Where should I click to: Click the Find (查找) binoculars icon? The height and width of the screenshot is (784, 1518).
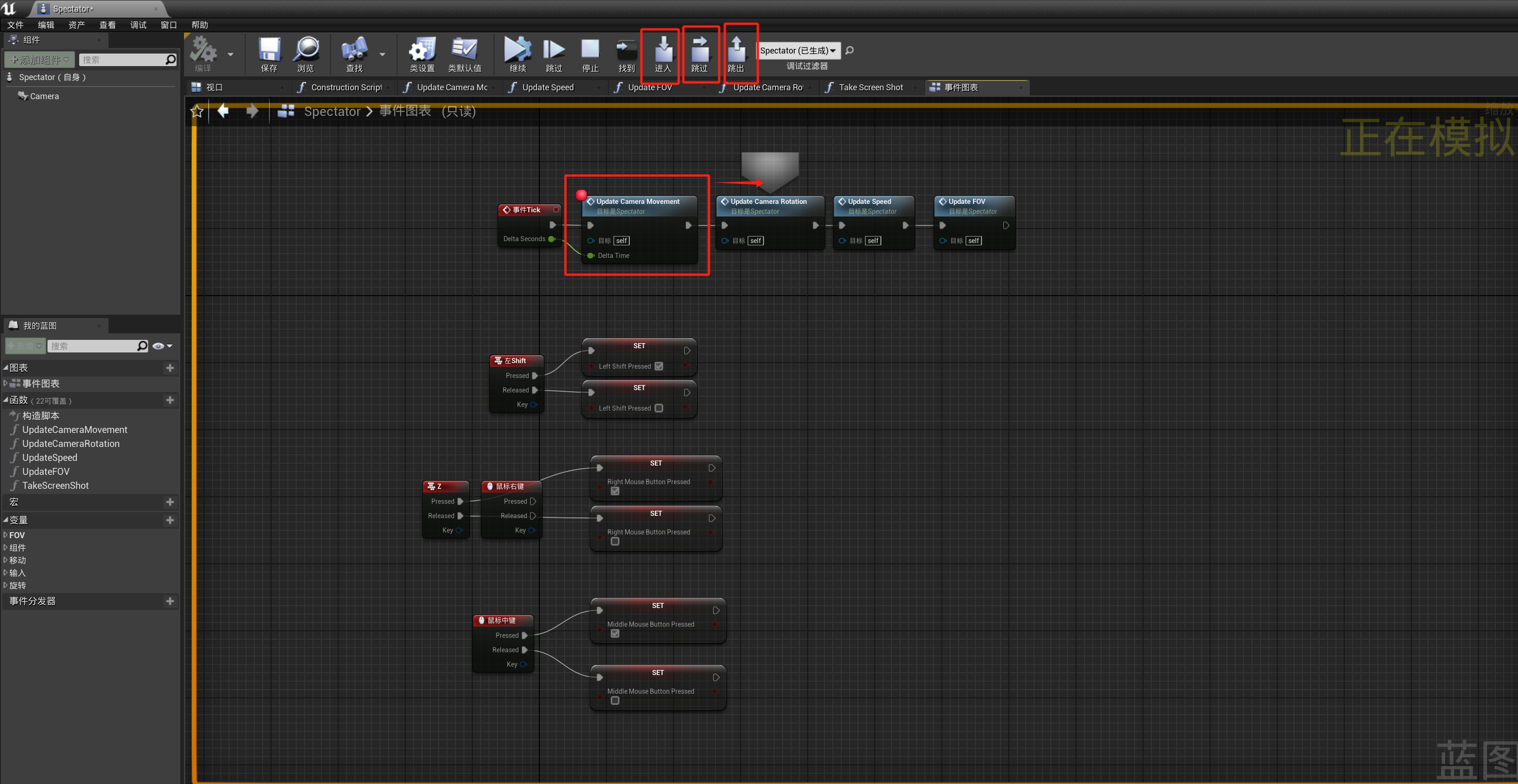(x=354, y=50)
